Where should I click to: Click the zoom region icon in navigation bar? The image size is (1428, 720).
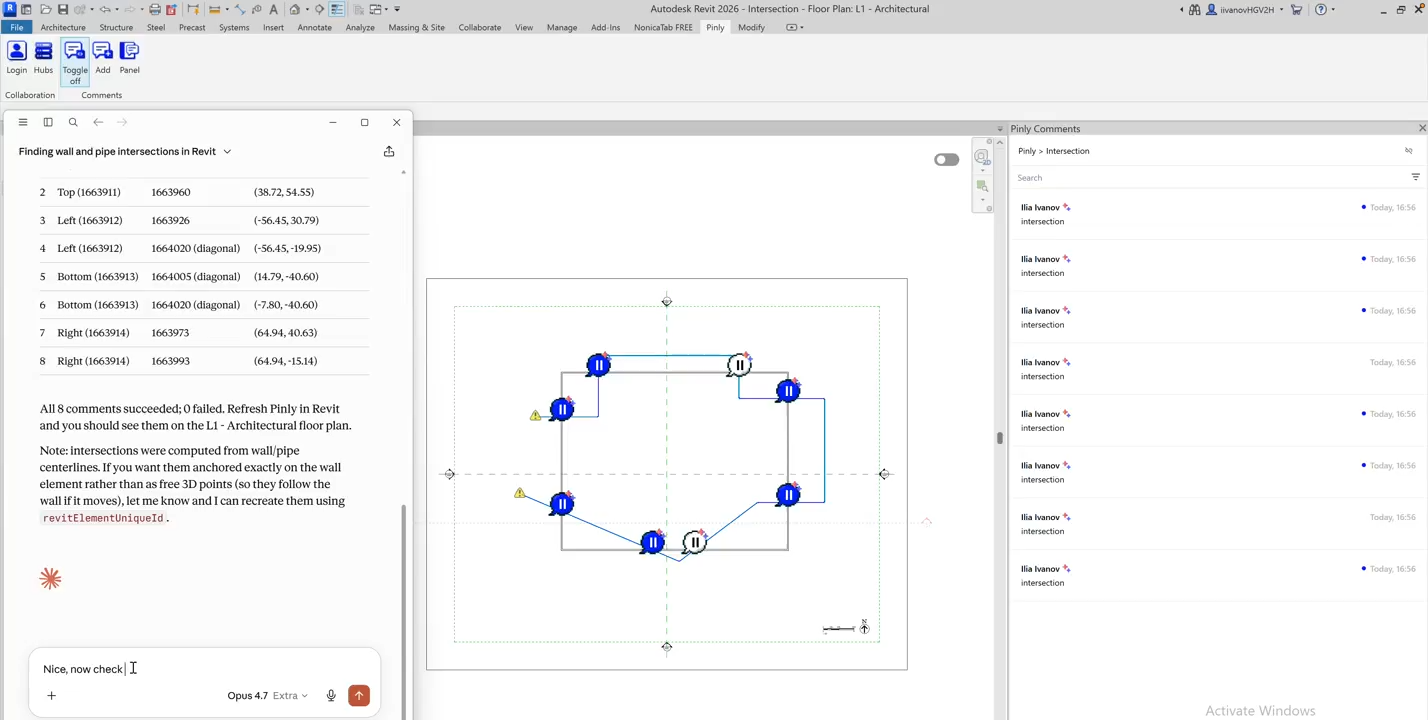982,186
